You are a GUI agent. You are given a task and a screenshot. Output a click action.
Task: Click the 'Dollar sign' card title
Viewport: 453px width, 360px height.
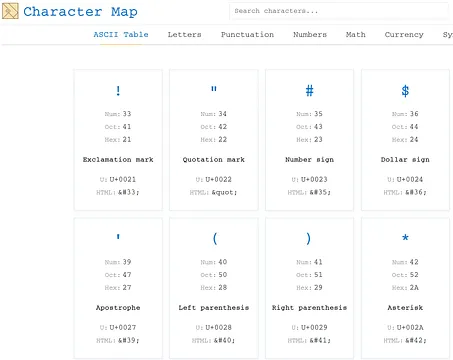tap(405, 160)
